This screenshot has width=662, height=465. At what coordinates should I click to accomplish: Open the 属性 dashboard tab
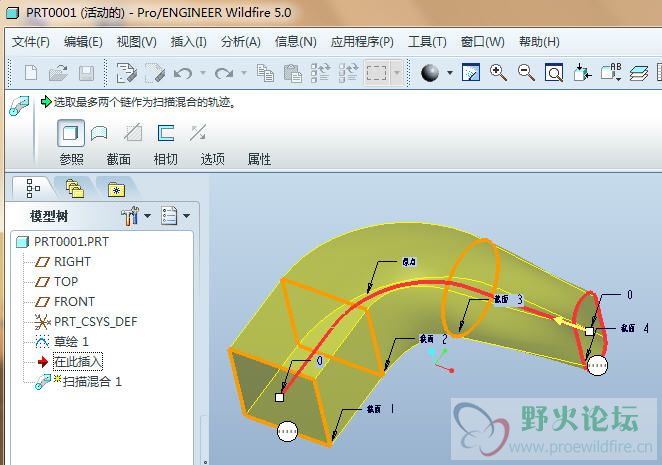coord(259,159)
